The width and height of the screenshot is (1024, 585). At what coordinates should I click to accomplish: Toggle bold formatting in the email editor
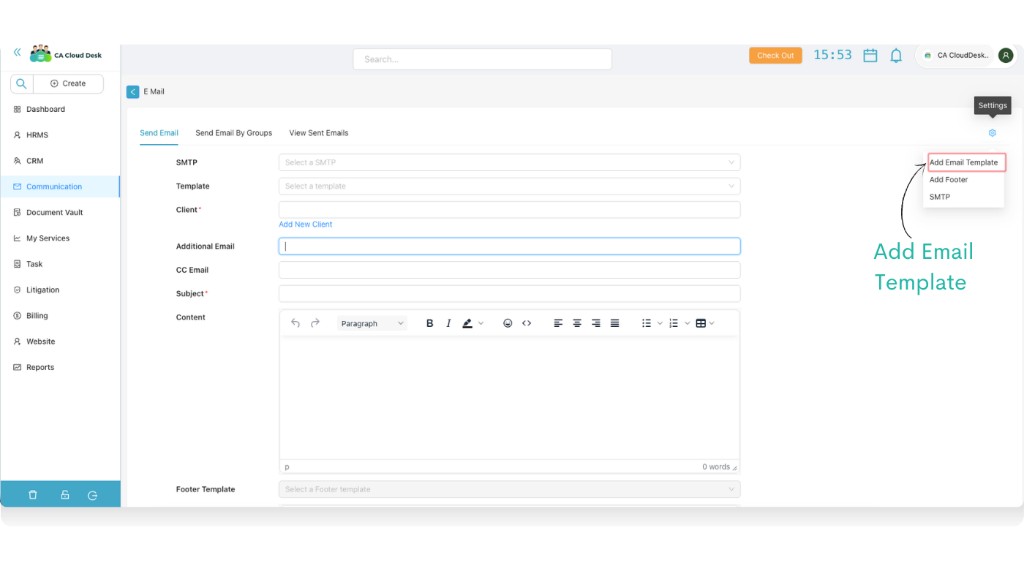click(x=429, y=322)
